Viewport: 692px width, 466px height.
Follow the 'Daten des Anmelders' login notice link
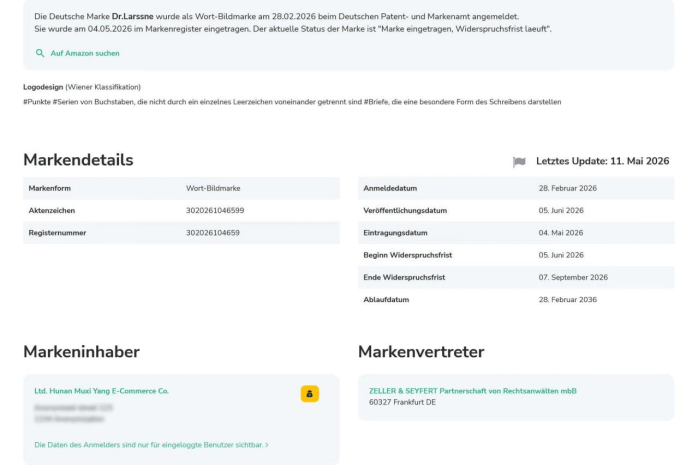[151, 445]
